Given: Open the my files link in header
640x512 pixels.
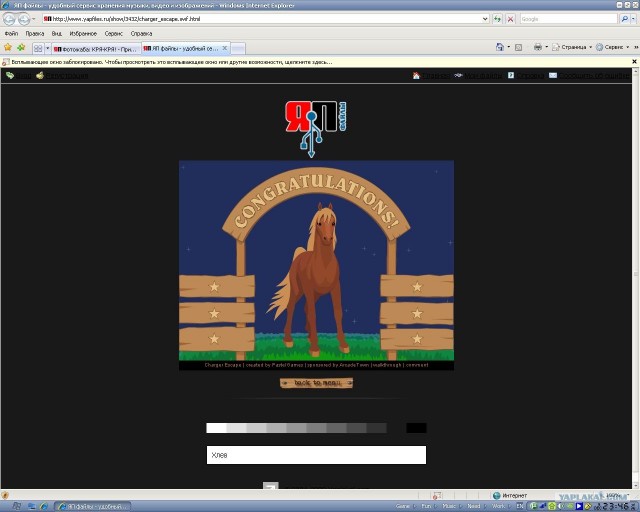Looking at the screenshot, I should tap(478, 76).
